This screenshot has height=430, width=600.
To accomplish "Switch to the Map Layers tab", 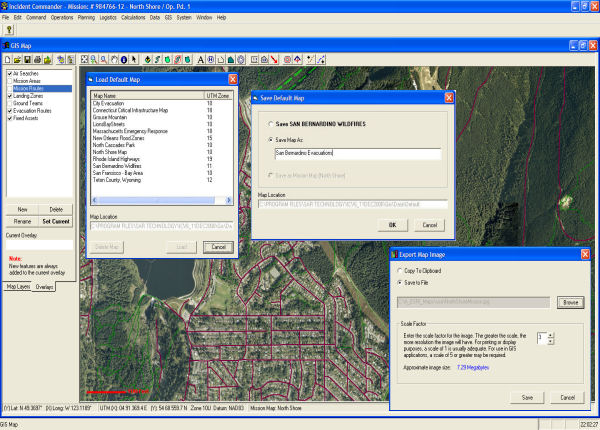I will pyautogui.click(x=18, y=287).
